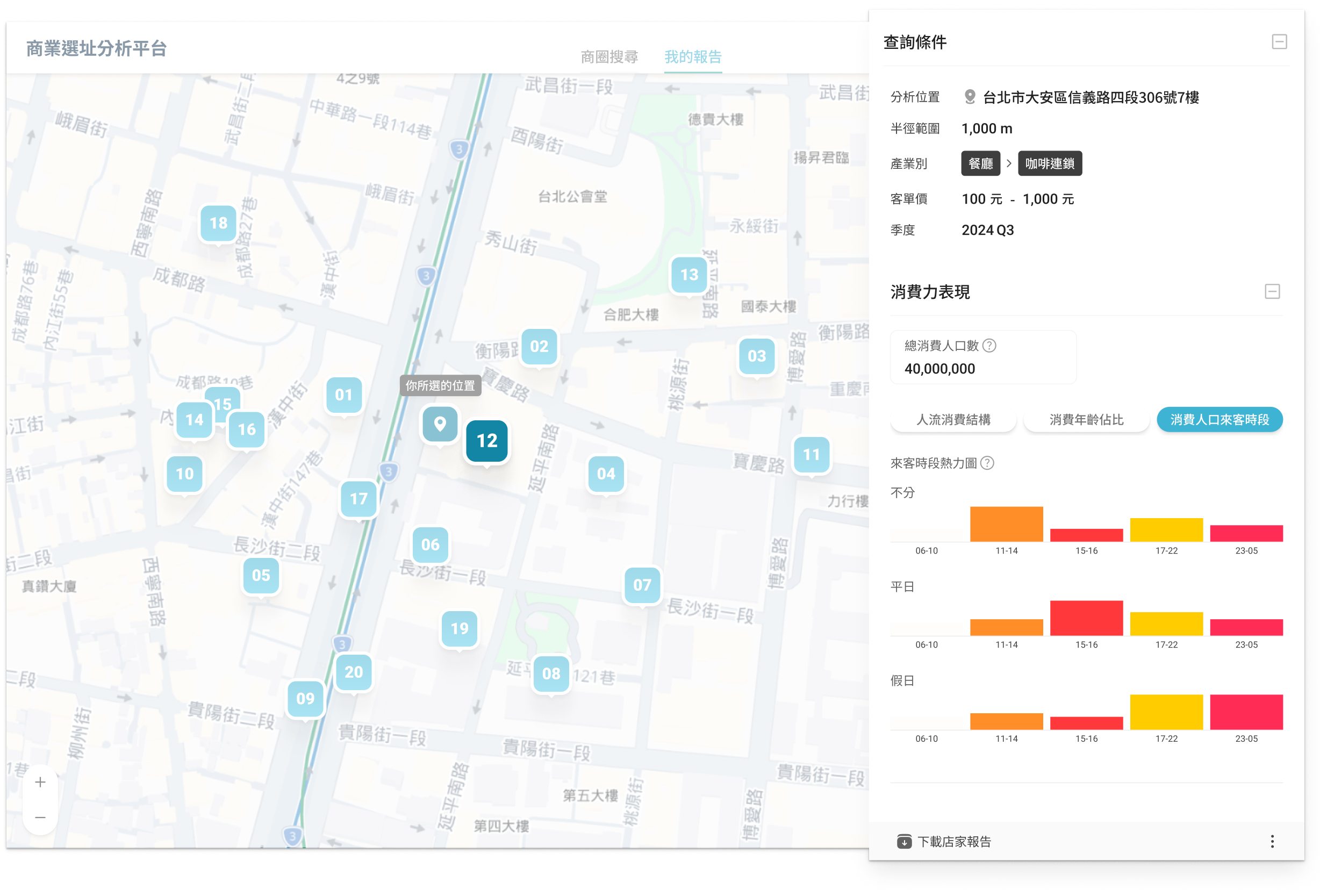Open the three-dot more options menu
This screenshot has height=896, width=1327.
[1272, 842]
